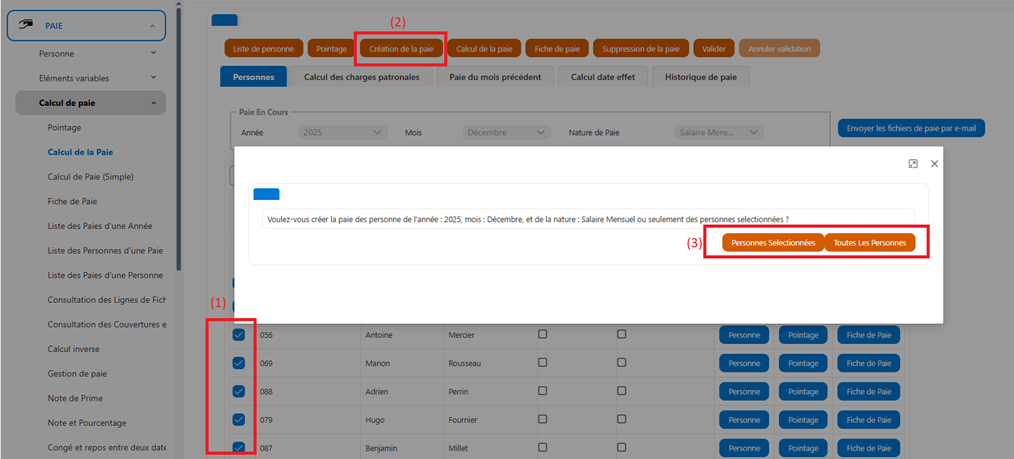
Task: Open the Nature de Paie dropdown
Action: click(718, 133)
